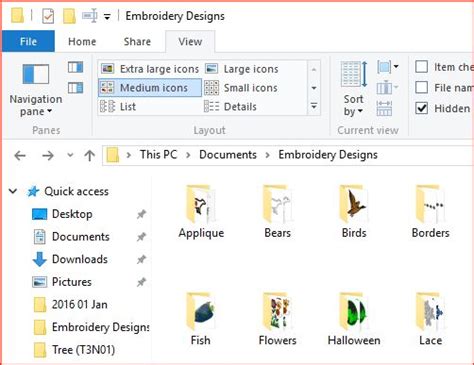Select the Halloween folder
Image resolution: width=474 pixels, height=365 pixels.
[x=354, y=319]
